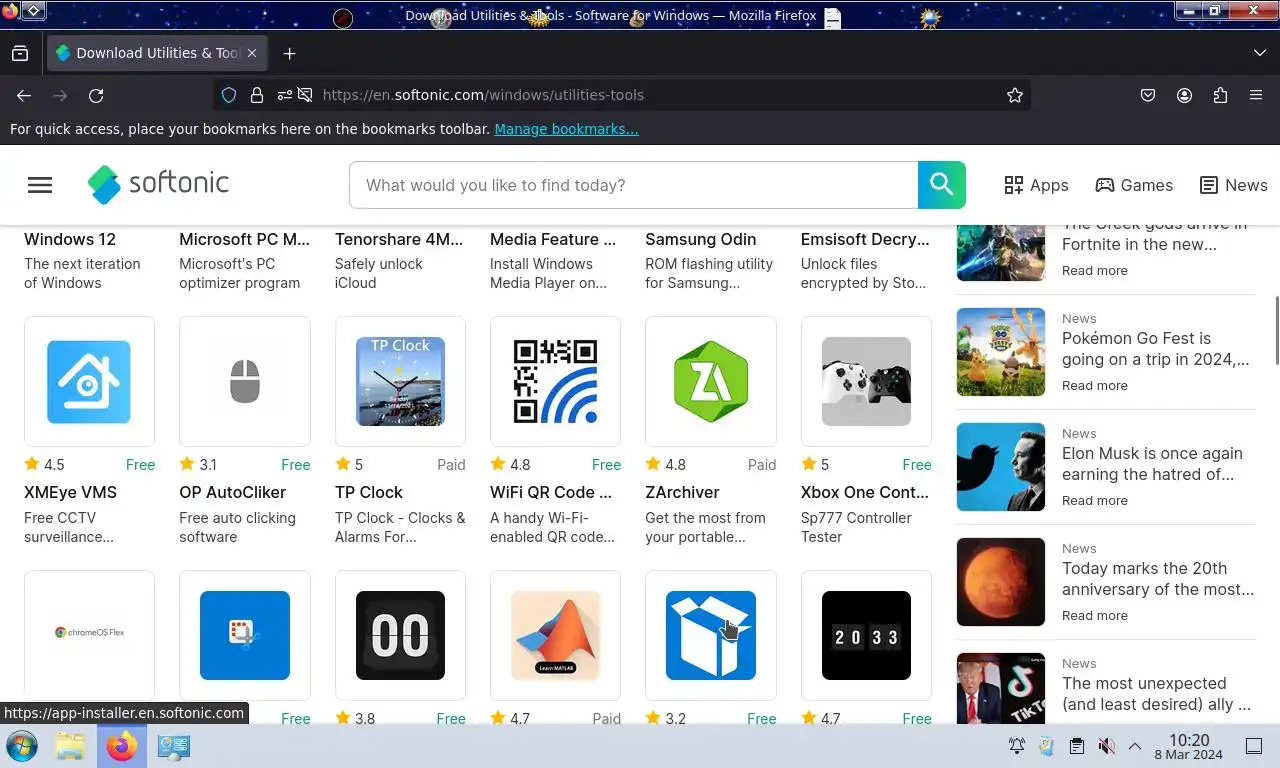Viewport: 1280px width, 768px height.
Task: Close the 'Download Utilities & Tools' tab
Action: pos(252,53)
